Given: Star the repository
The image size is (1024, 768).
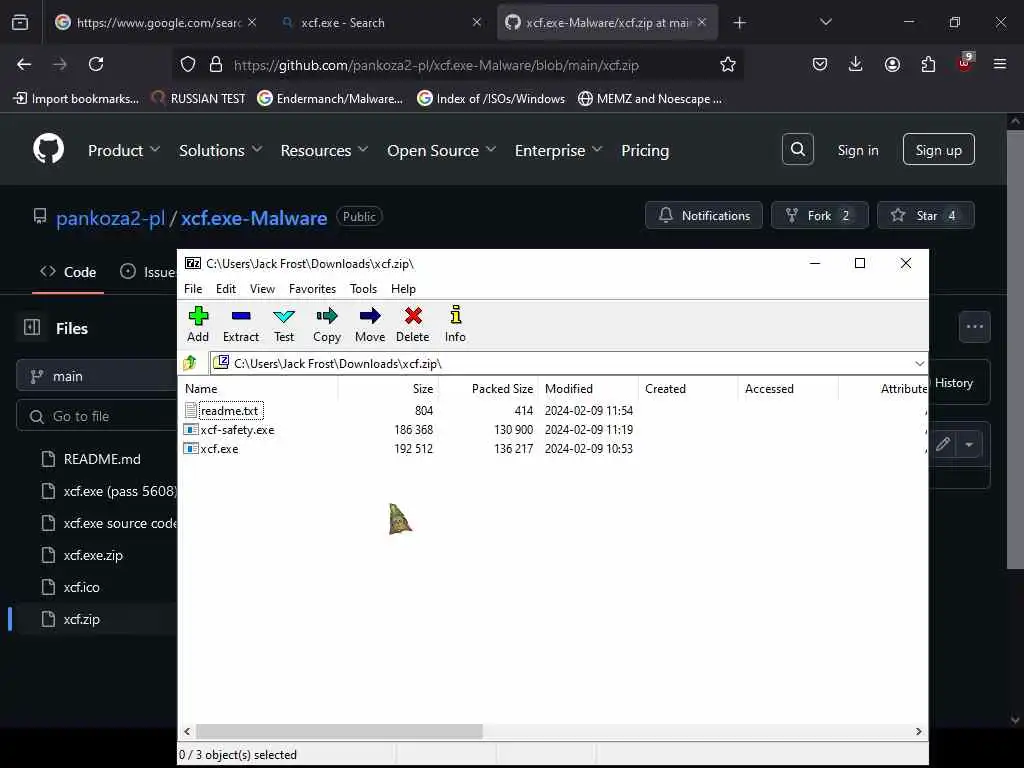Looking at the screenshot, I should [925, 216].
